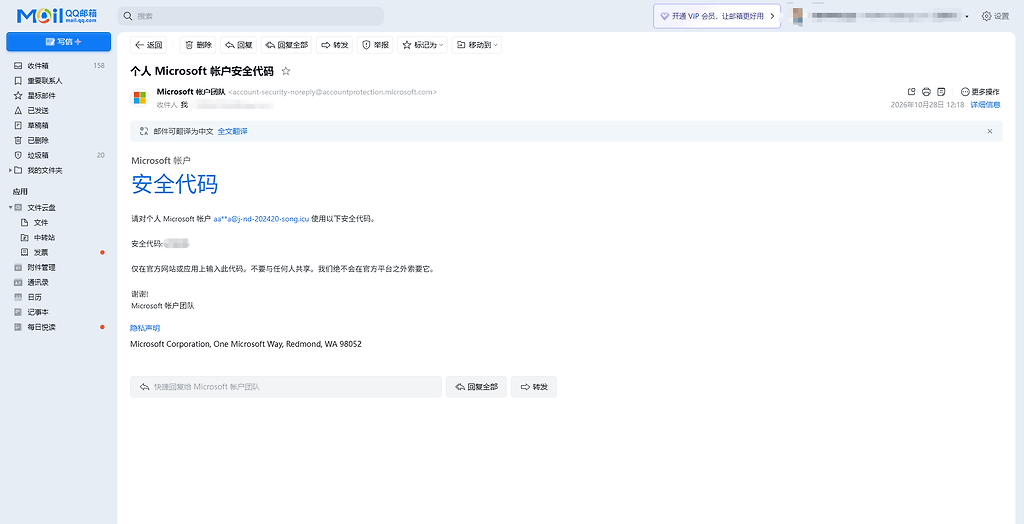The image size is (1024, 524).
Task: Click 删除 delete toolbar button
Action: (199, 45)
